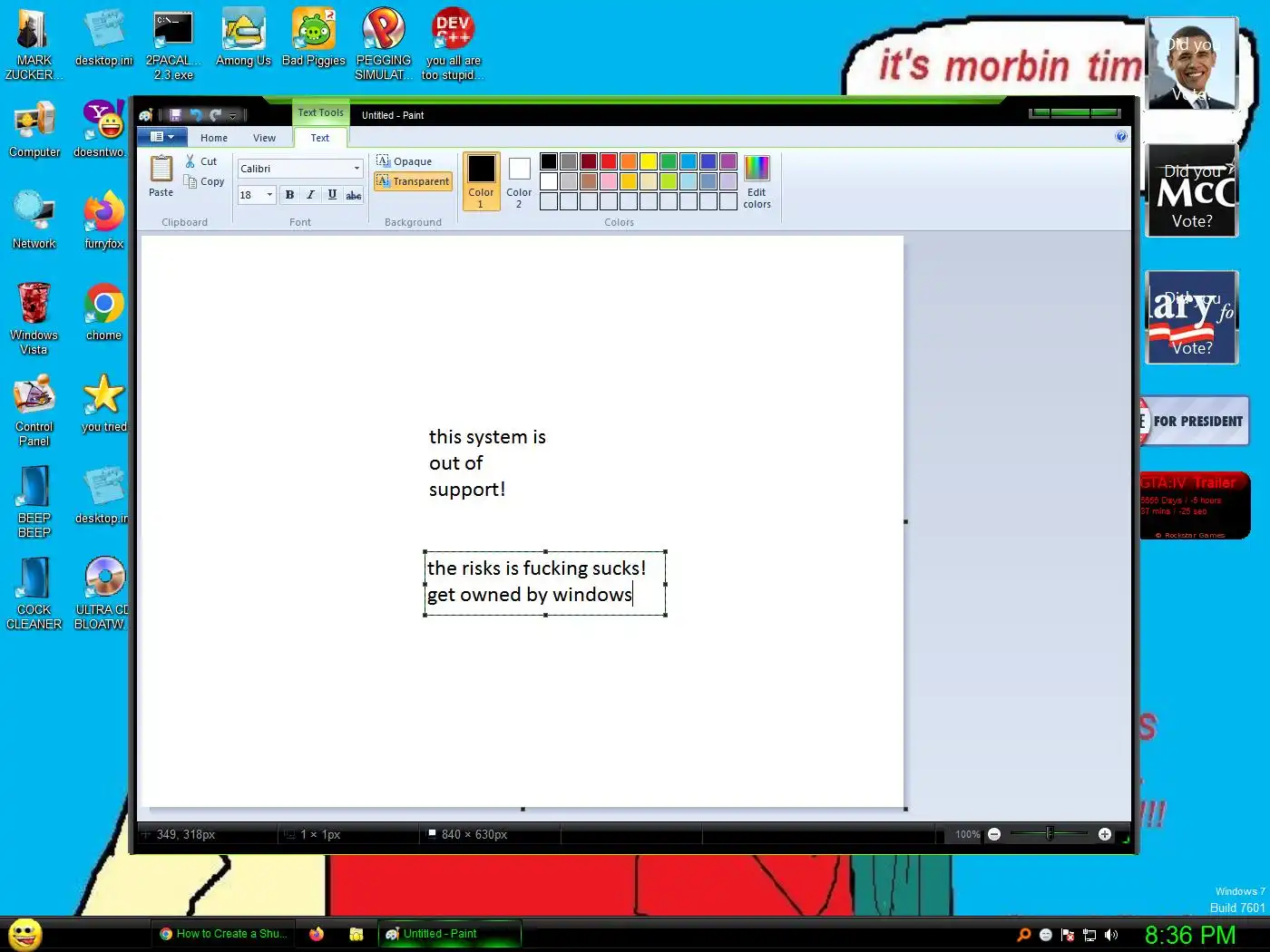Click the Paint Help question mark icon
Screen dimensions: 1270x952
pyautogui.click(x=1121, y=137)
